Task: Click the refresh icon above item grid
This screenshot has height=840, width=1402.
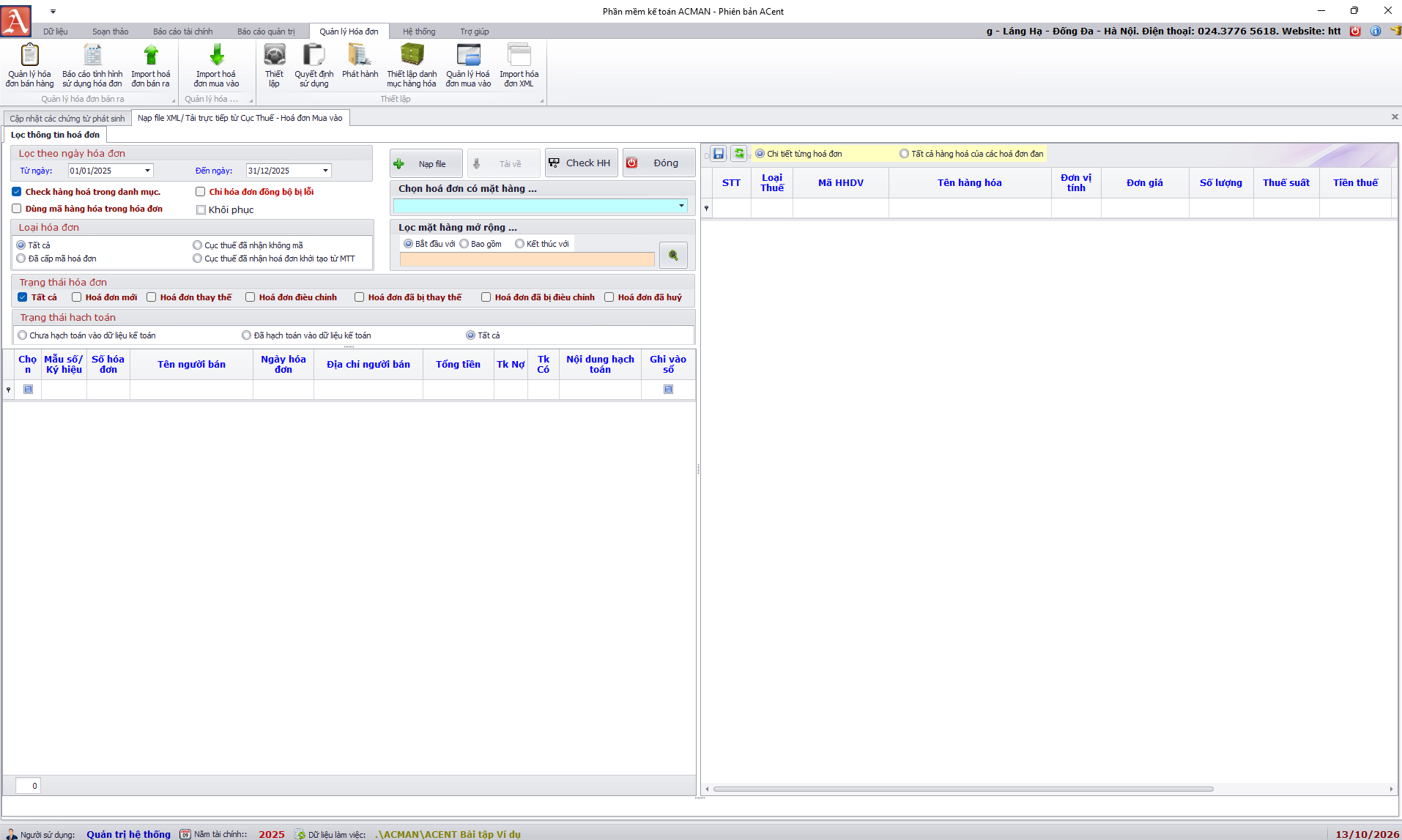Action: 739,153
